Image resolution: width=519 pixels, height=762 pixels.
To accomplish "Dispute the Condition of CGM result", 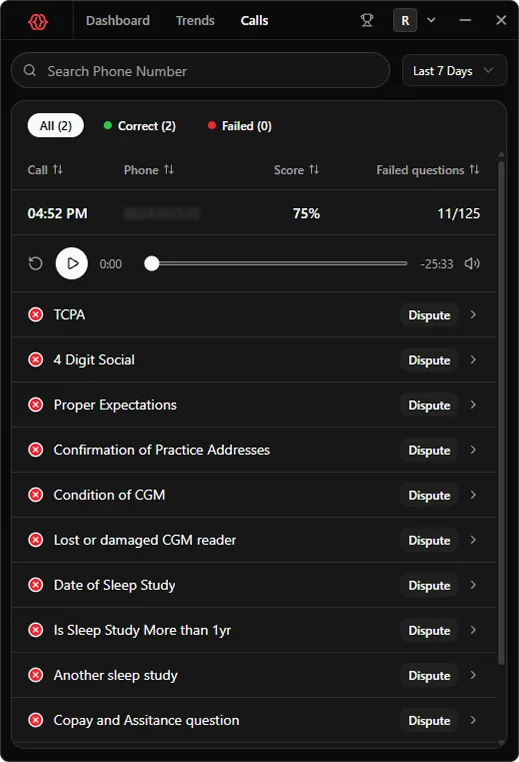I will (x=429, y=495).
